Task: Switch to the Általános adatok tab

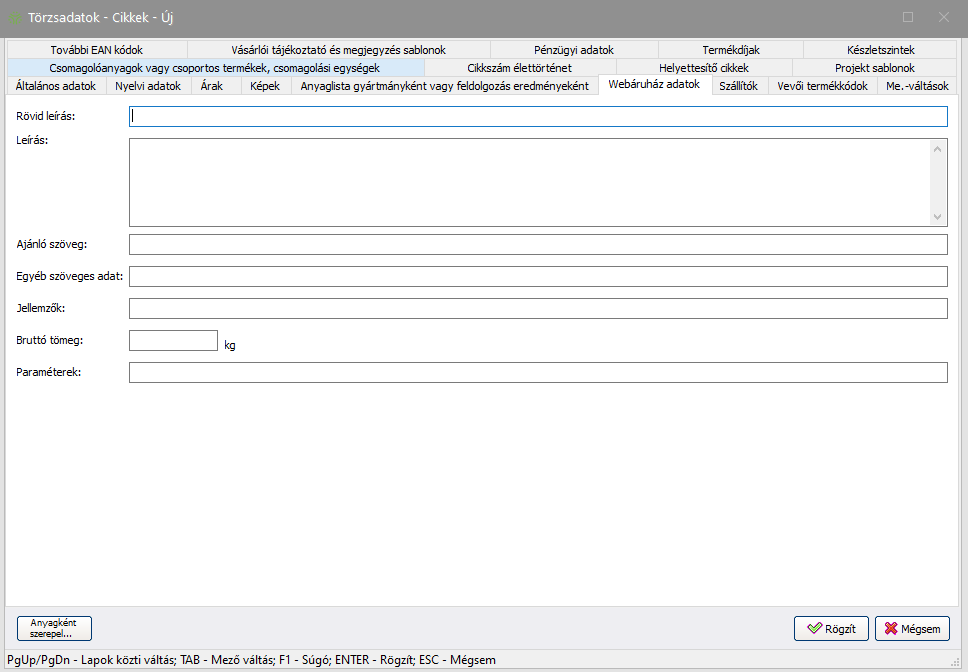Action: 56,86
